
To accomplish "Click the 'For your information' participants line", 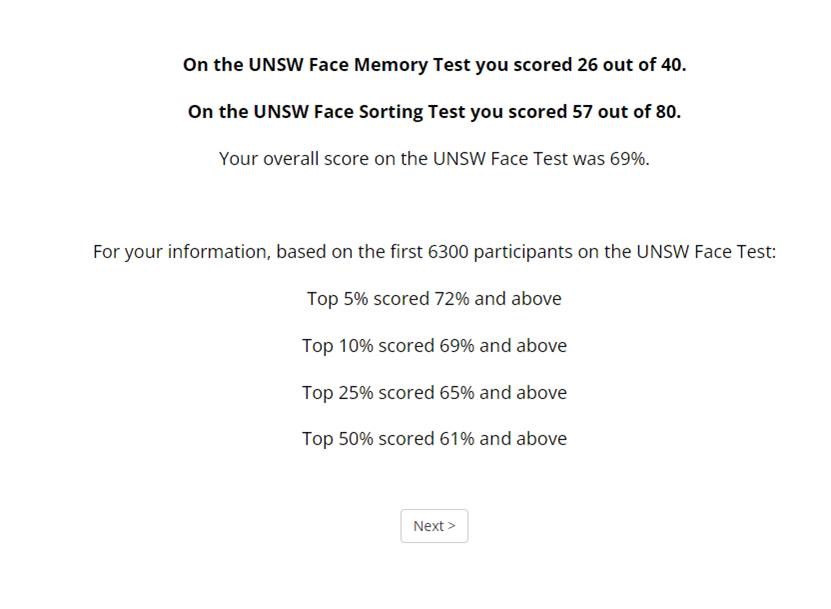I will point(434,252).
